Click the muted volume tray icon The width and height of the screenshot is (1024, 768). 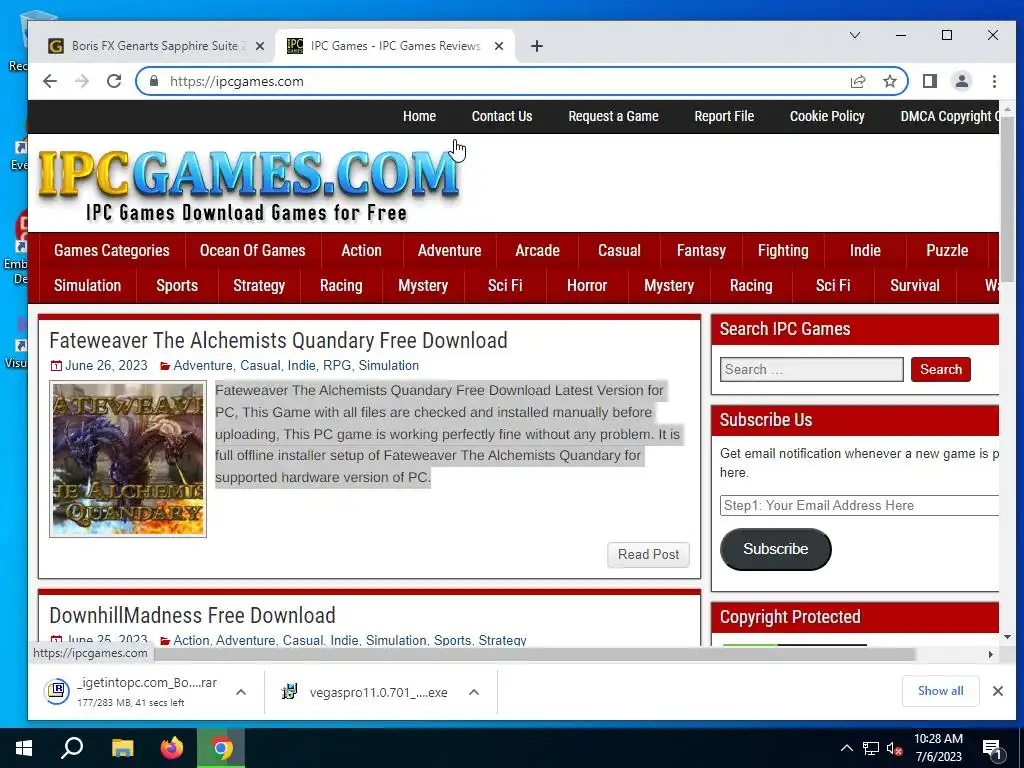point(893,748)
